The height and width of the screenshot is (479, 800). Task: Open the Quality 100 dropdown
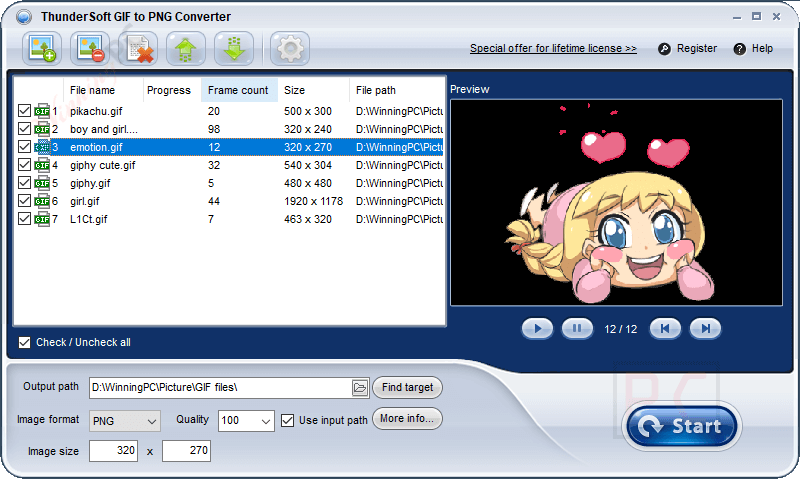click(246, 421)
